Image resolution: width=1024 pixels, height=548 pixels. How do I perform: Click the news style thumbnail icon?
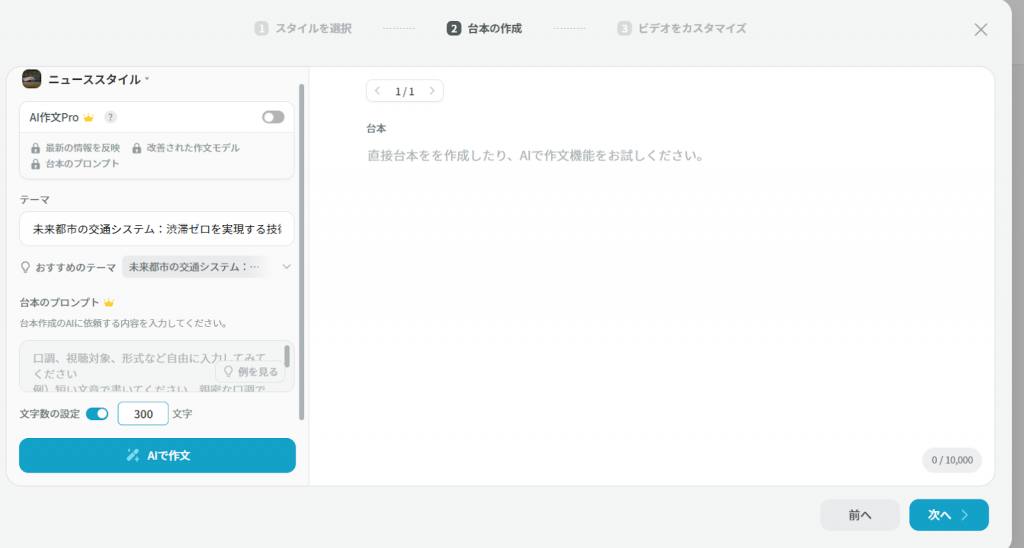[32, 79]
